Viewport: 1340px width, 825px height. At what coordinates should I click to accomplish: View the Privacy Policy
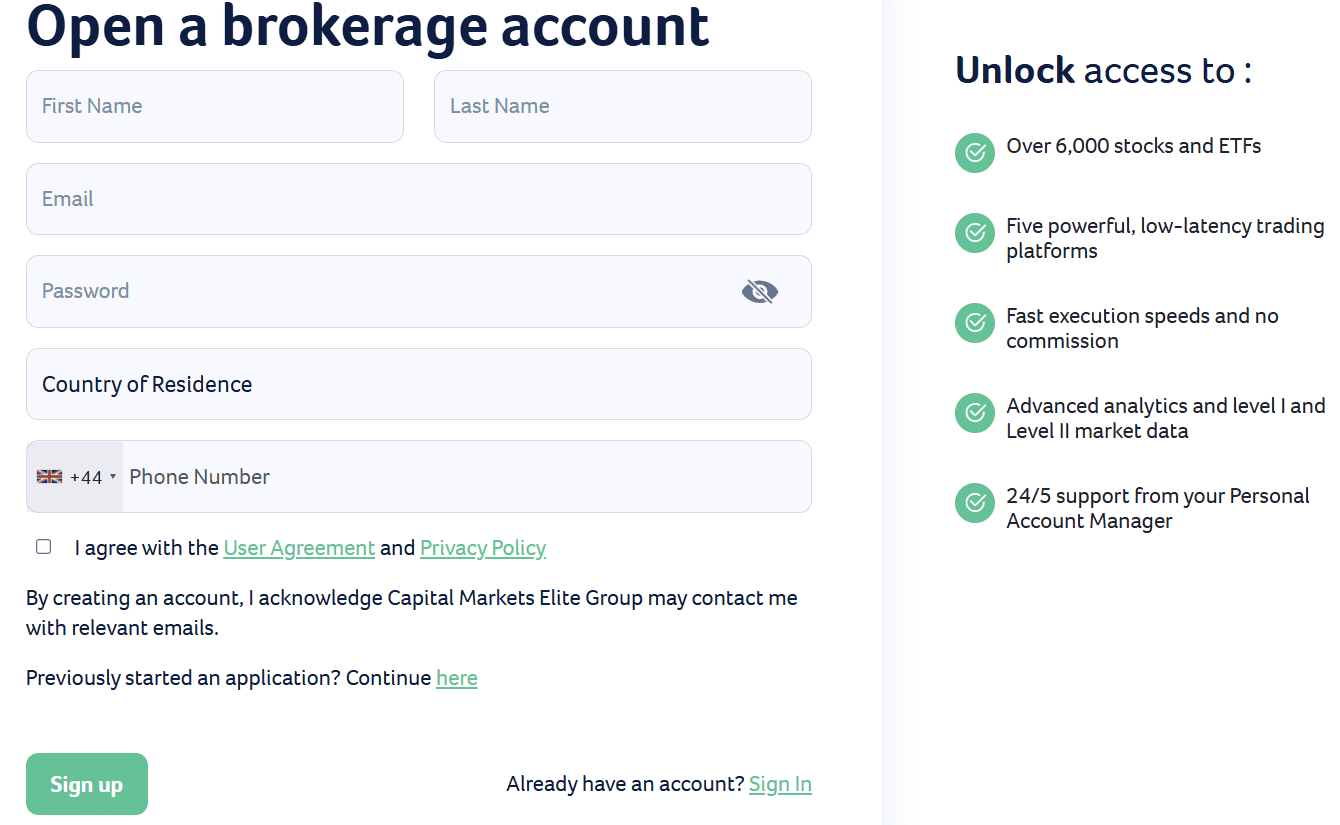click(483, 548)
